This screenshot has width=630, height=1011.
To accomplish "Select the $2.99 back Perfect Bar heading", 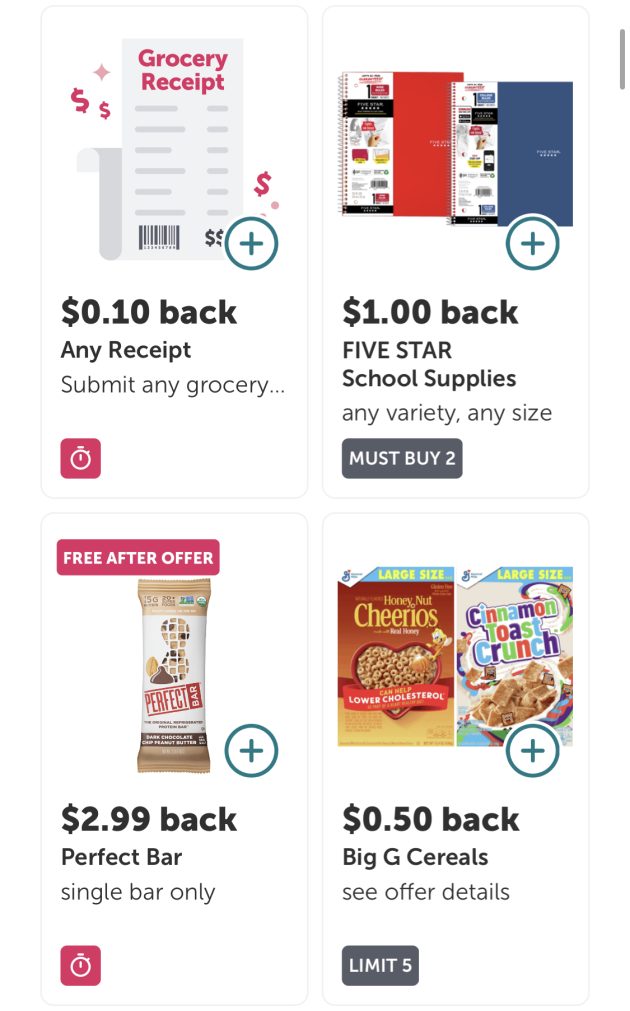I will tap(149, 819).
